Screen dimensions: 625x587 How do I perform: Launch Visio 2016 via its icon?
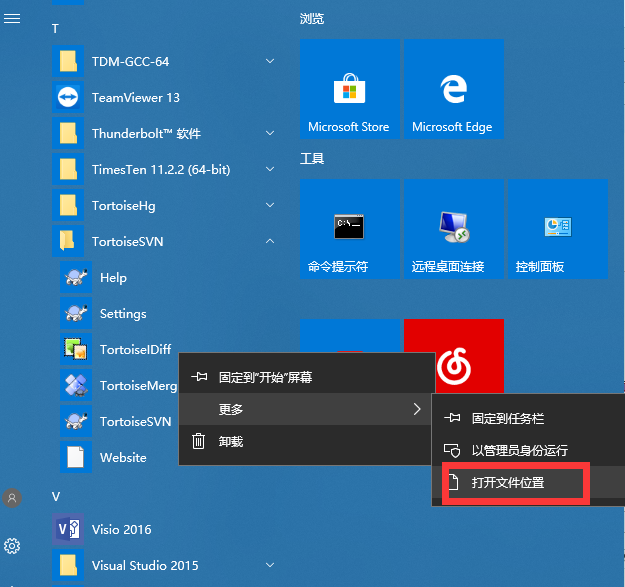pyautogui.click(x=68, y=529)
